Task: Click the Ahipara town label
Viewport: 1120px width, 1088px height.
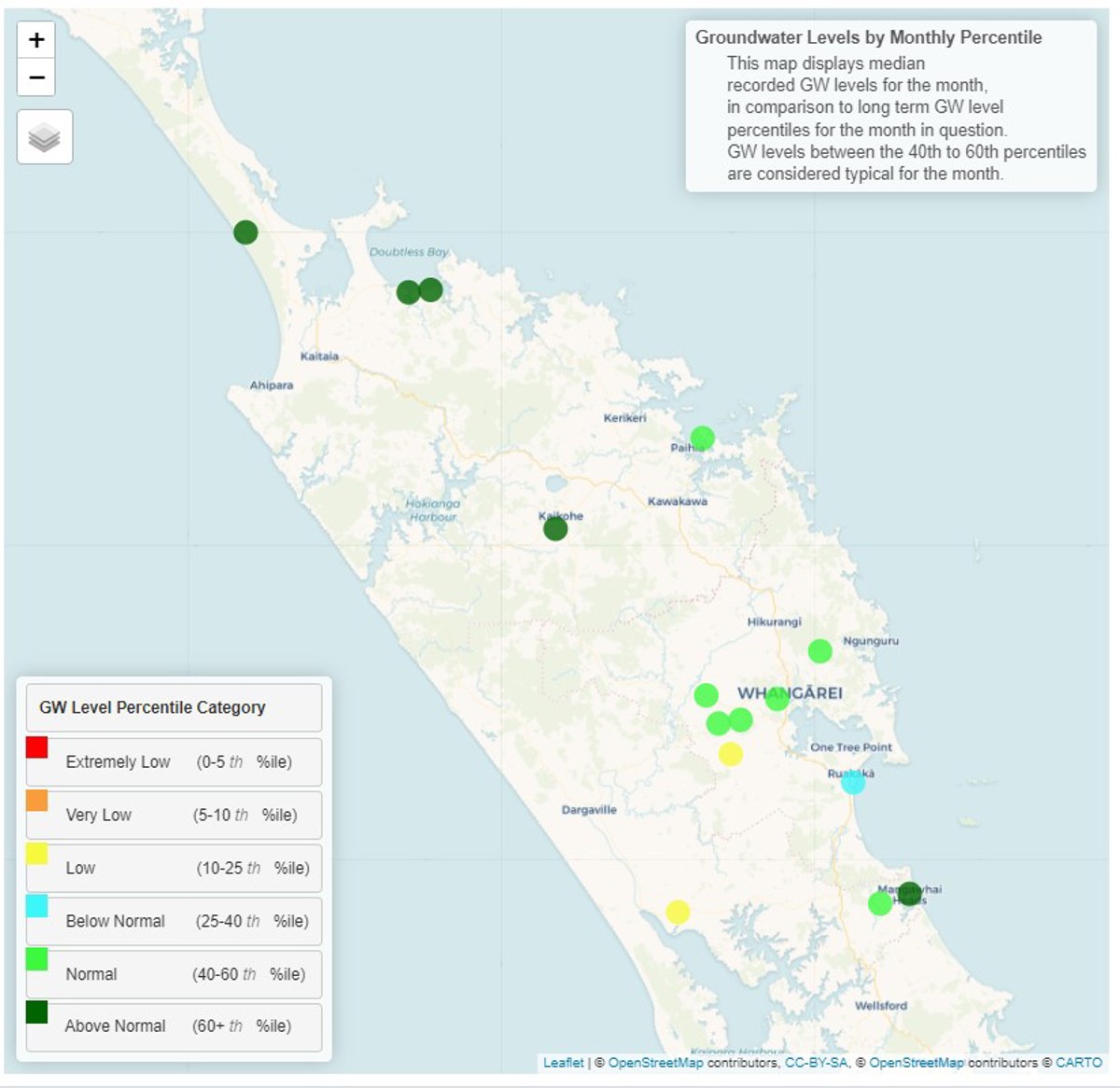Action: (272, 385)
